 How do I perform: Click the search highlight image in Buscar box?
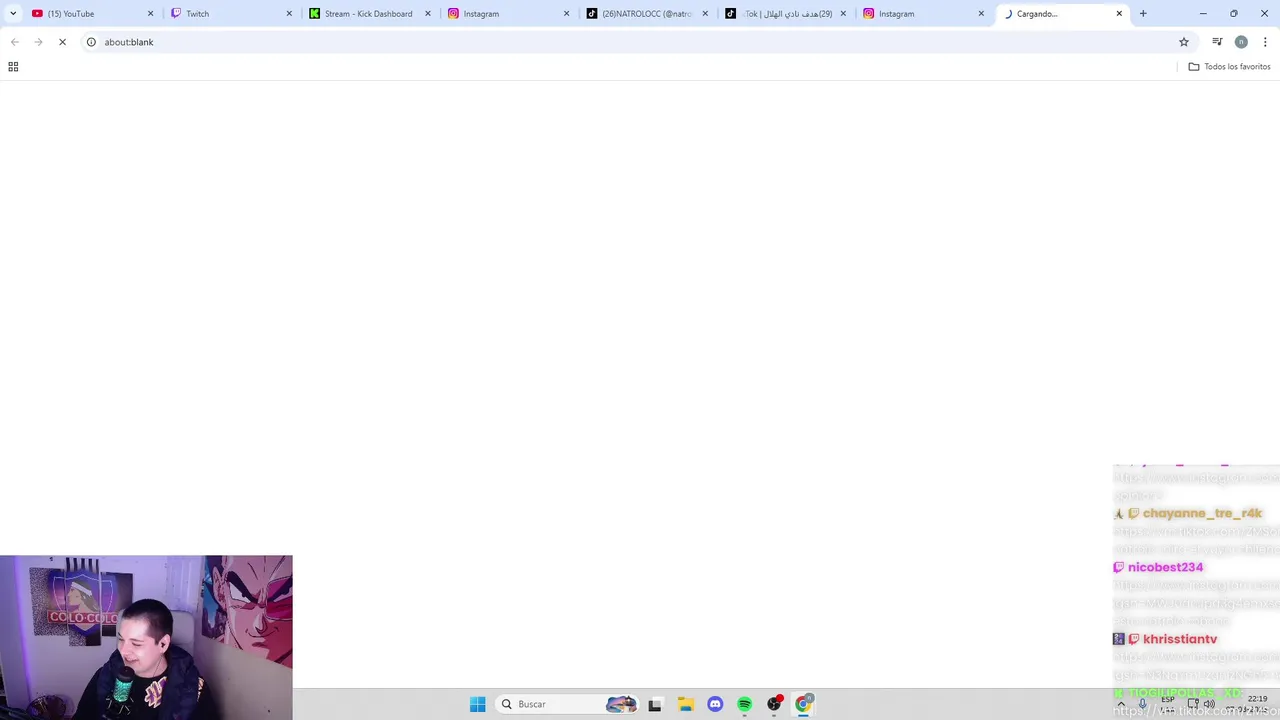coord(621,704)
